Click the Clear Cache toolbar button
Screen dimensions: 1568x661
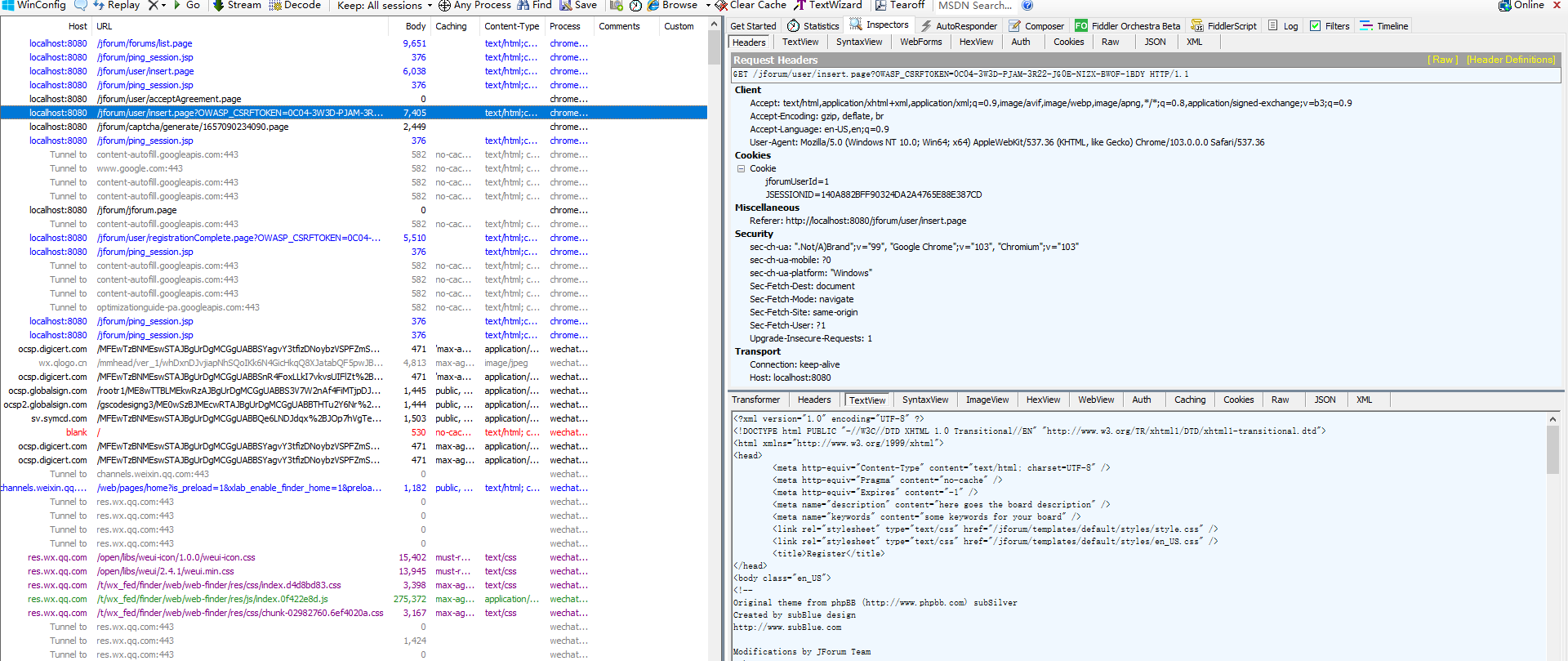coord(751,5)
